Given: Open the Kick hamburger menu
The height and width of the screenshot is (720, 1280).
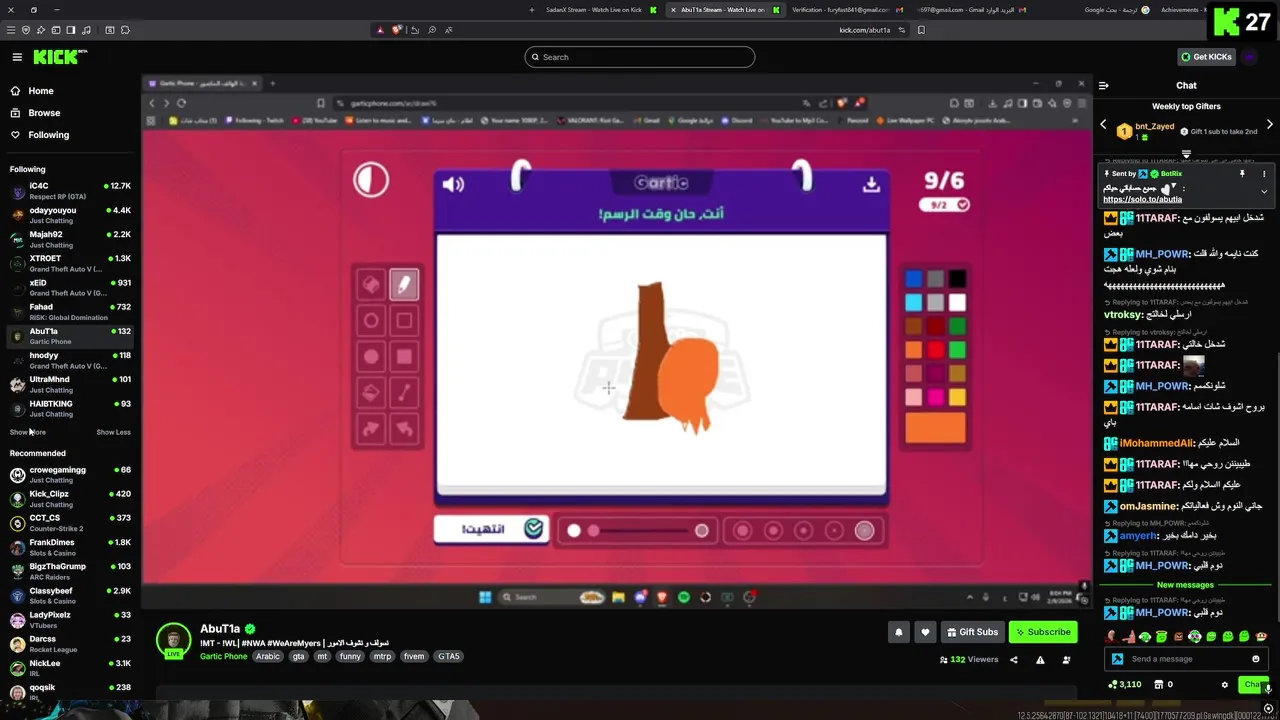Looking at the screenshot, I should (x=17, y=57).
